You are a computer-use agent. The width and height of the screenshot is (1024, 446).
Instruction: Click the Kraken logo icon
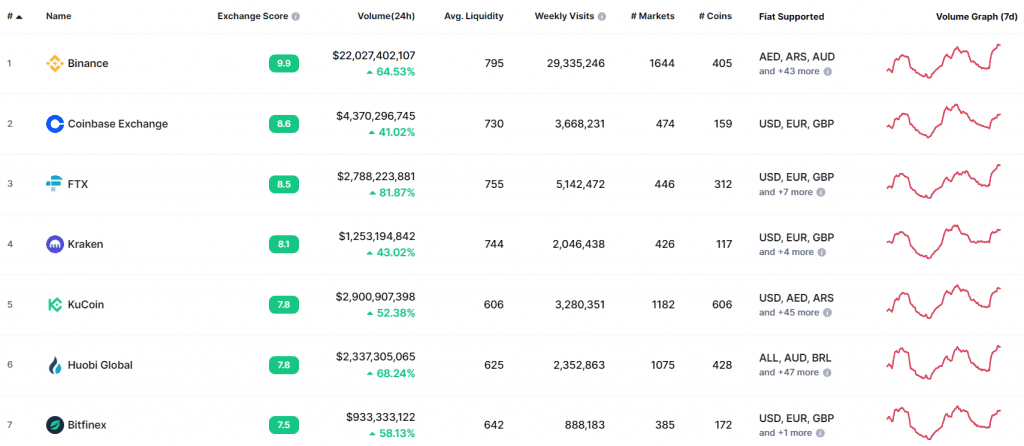coord(54,244)
